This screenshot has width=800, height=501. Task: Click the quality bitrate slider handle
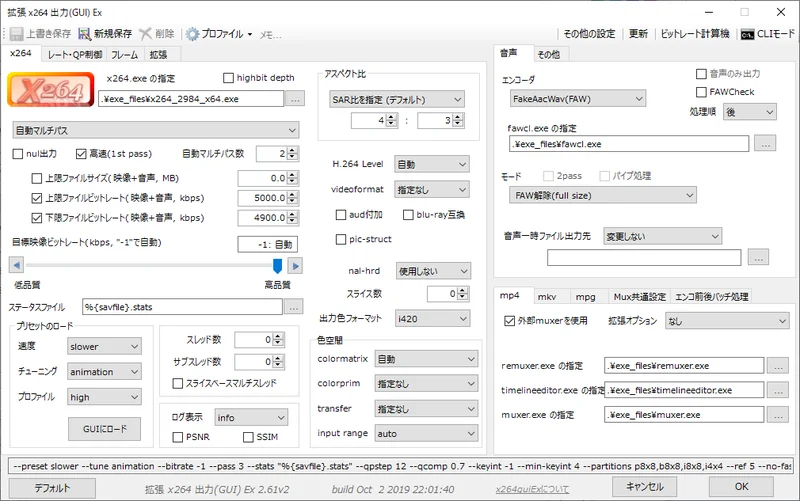(277, 265)
